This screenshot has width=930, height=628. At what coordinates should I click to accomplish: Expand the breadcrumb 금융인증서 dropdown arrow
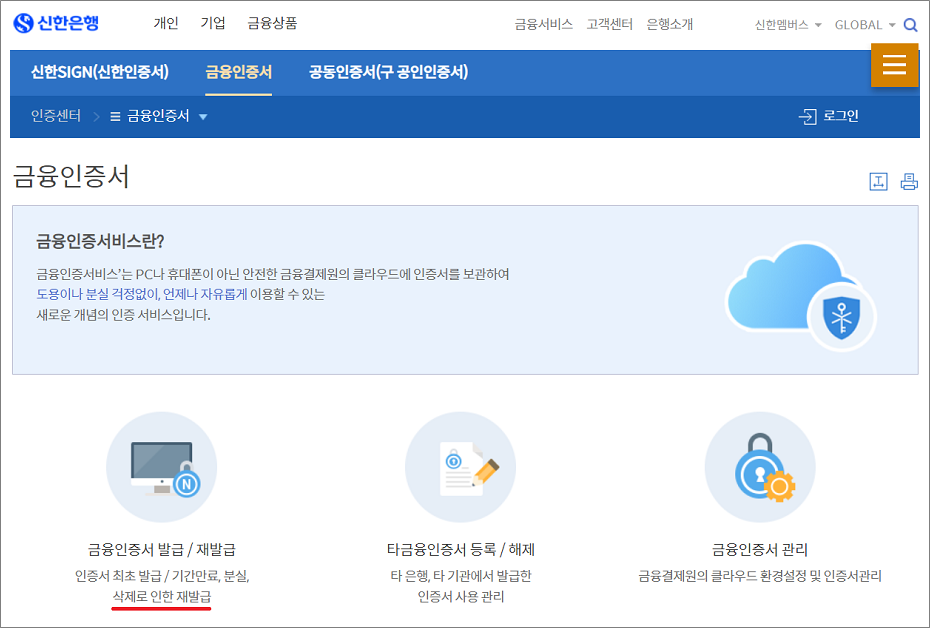(203, 117)
